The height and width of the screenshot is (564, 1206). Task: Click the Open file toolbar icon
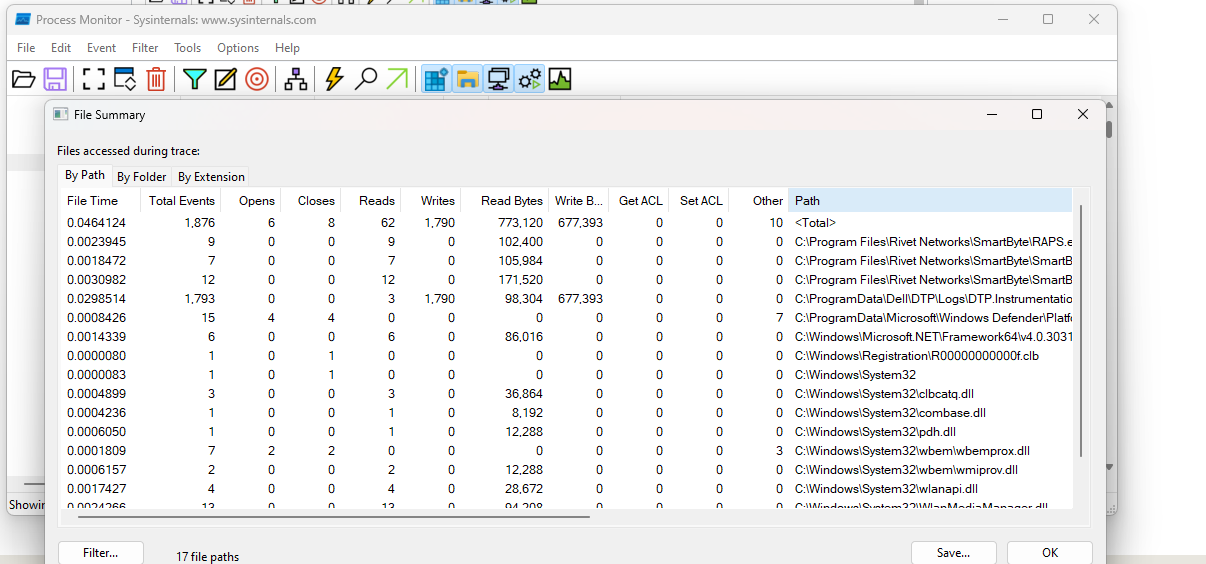(24, 79)
